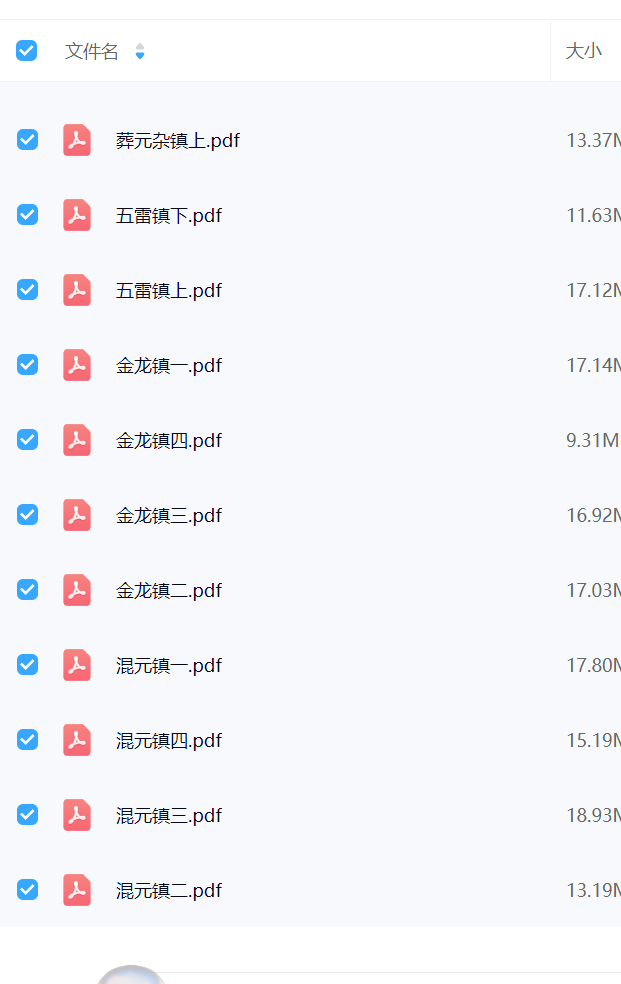Click the PDF icon for 金龙镇四.pdf

(x=77, y=440)
